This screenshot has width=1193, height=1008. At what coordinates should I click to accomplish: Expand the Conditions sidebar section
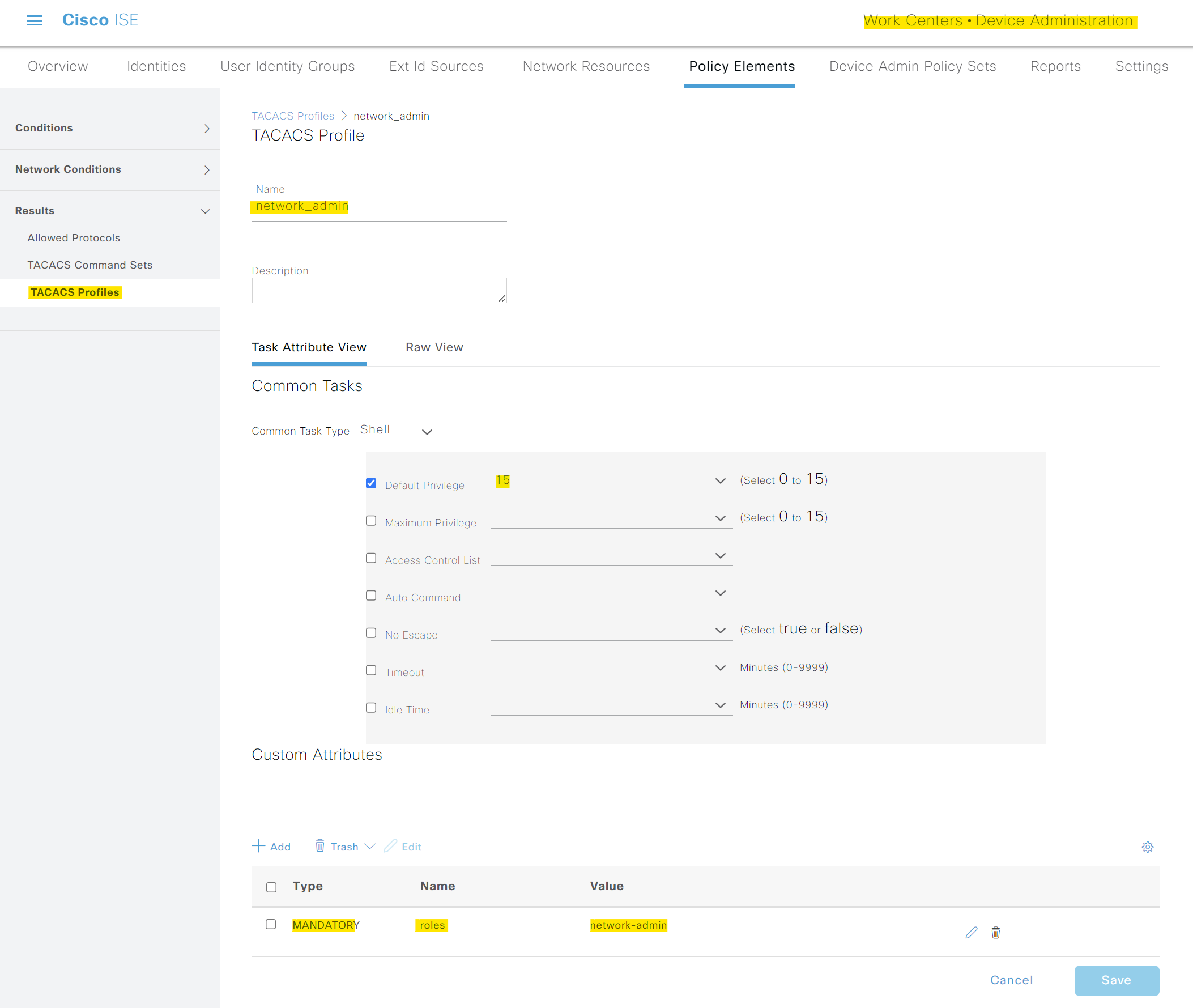110,128
